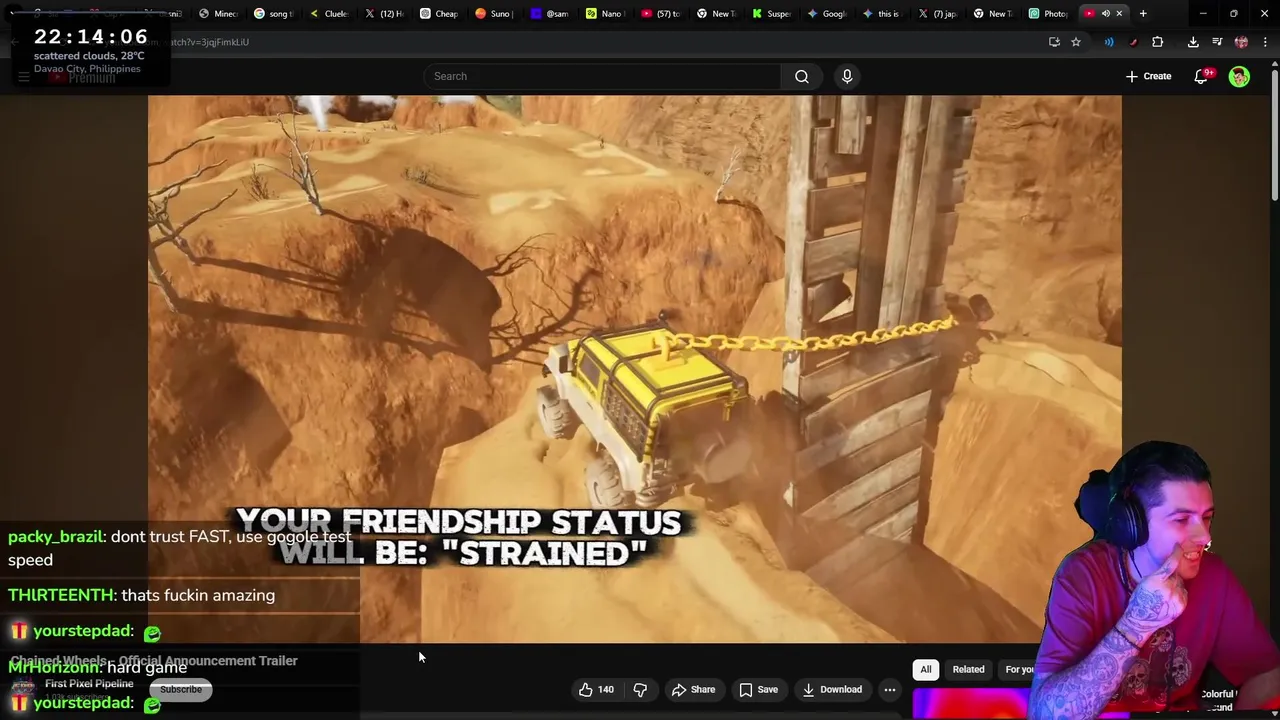Switch to the Cheap browser tab
The image size is (1280, 720).
pyautogui.click(x=440, y=13)
